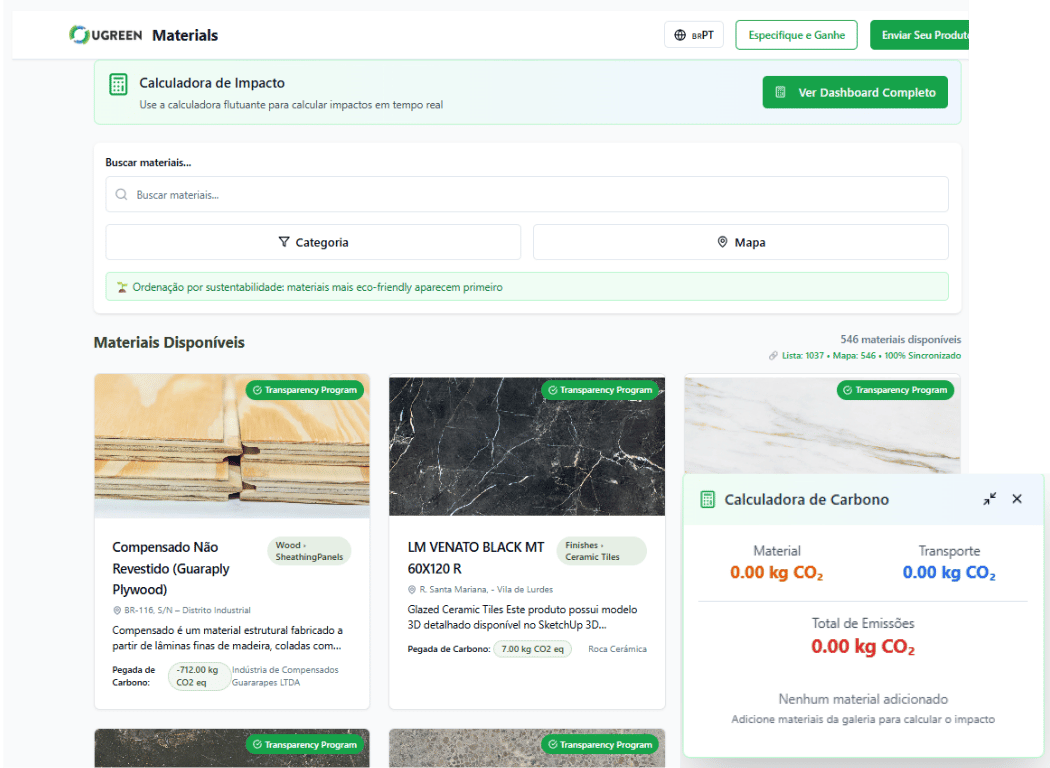1050x768 pixels.
Task: Click the UGREEN logo icon
Action: (79, 35)
